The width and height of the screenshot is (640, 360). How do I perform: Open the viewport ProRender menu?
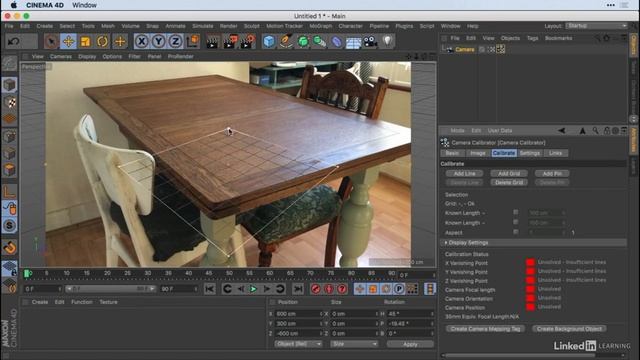[180, 57]
